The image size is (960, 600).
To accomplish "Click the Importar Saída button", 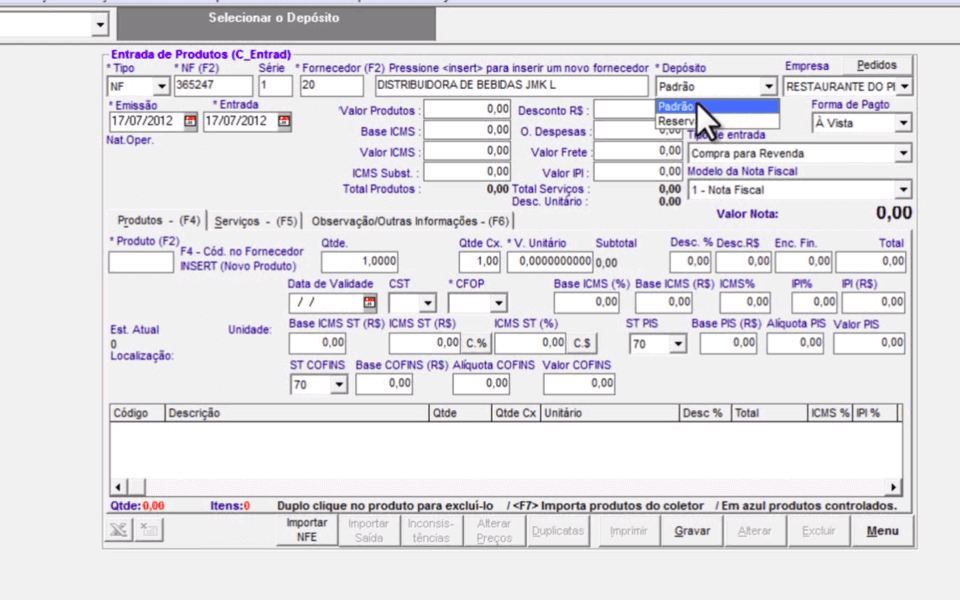I will (x=369, y=530).
